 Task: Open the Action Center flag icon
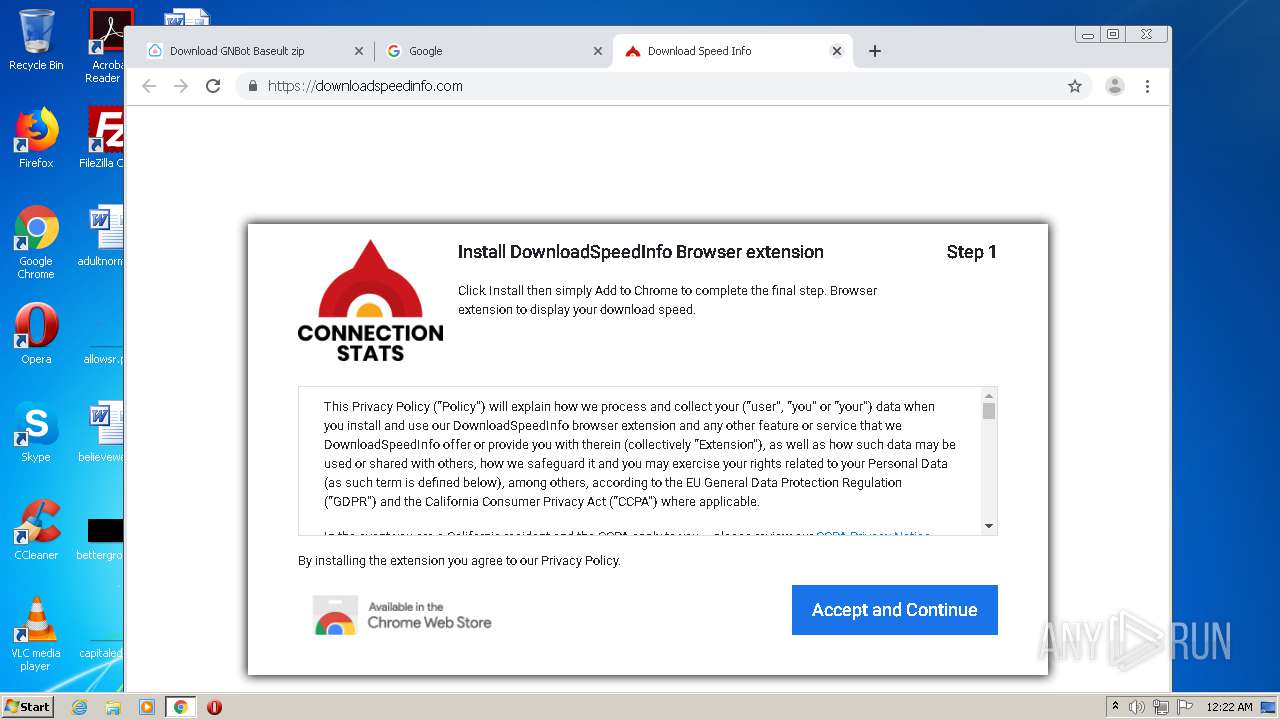tap(1183, 707)
